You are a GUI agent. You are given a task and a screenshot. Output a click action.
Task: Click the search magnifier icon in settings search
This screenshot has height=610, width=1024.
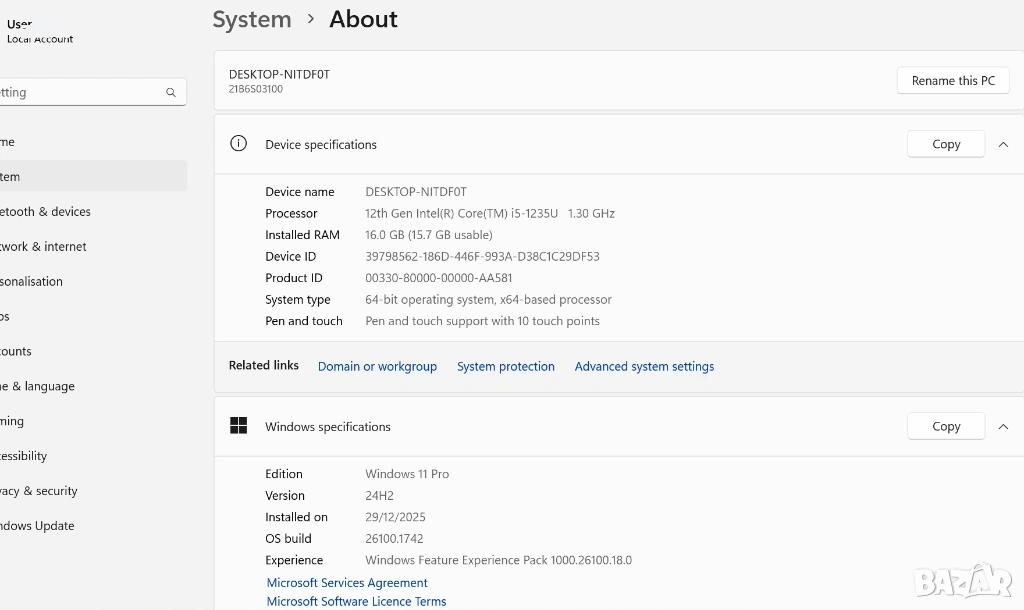(x=171, y=92)
